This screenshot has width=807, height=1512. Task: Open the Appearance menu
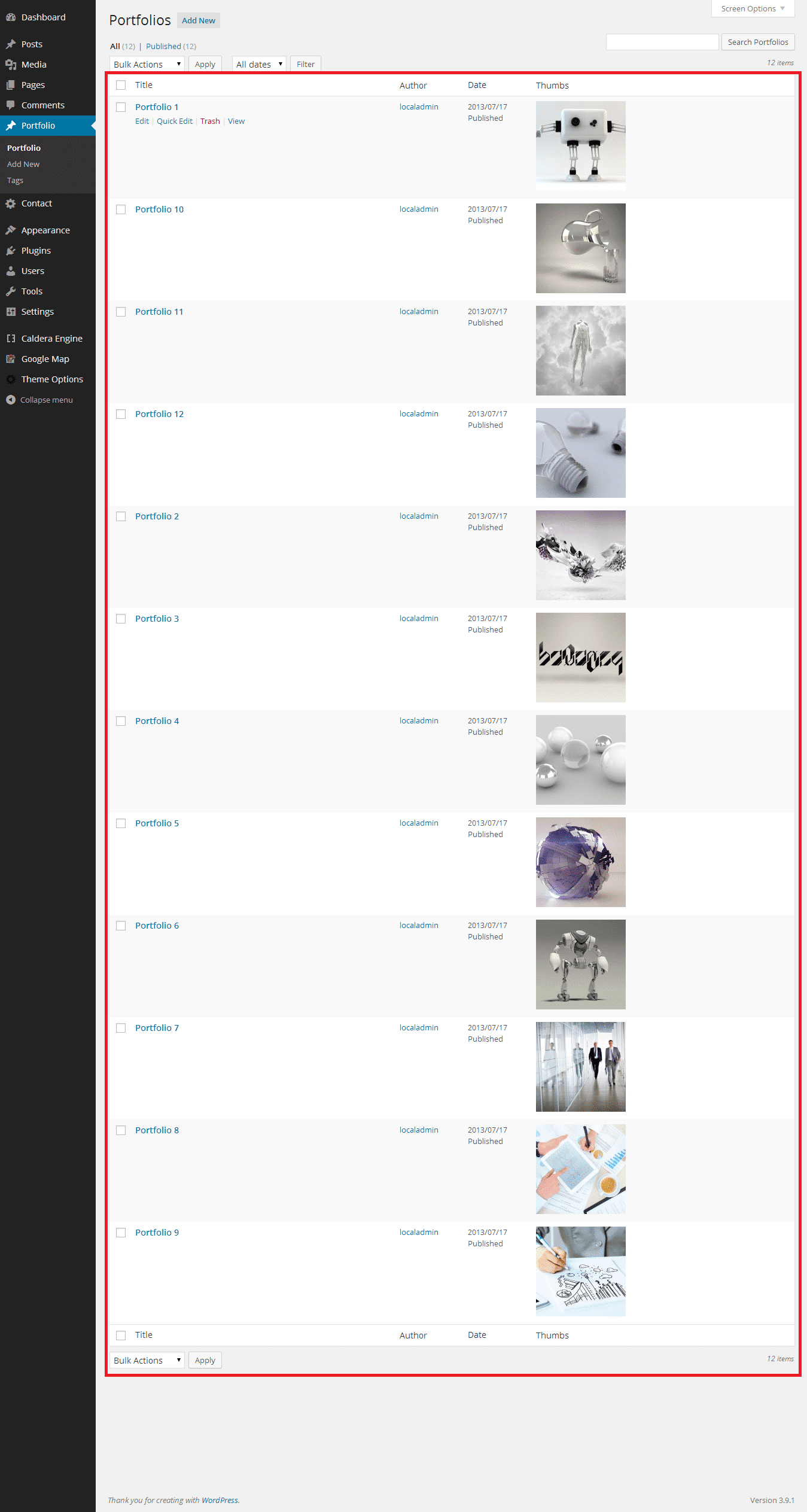[45, 230]
